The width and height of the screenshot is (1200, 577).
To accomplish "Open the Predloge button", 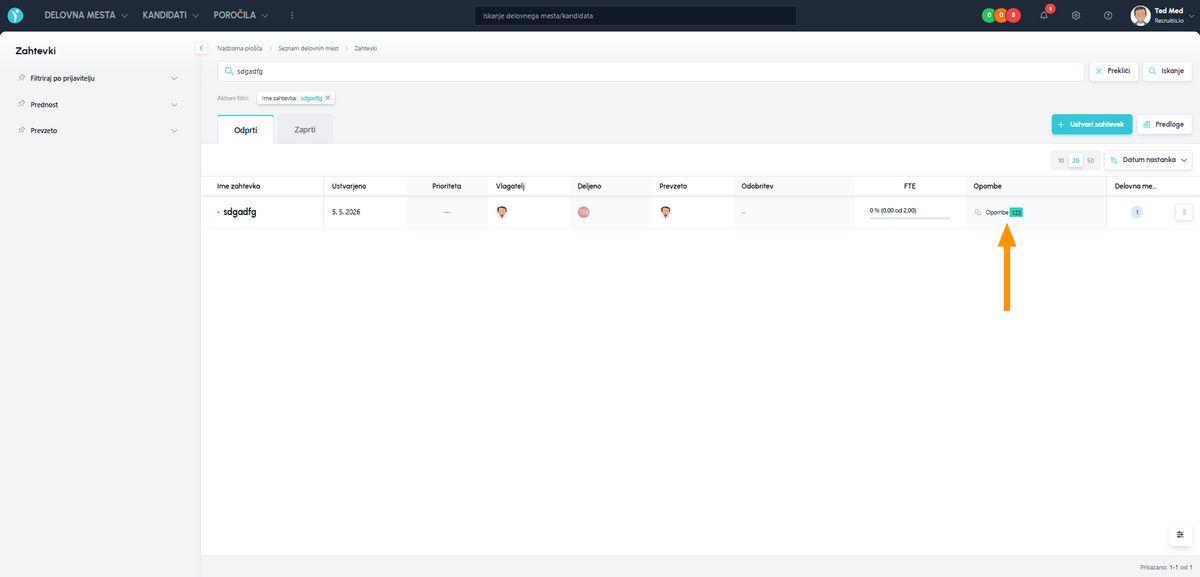I will (x=1165, y=124).
